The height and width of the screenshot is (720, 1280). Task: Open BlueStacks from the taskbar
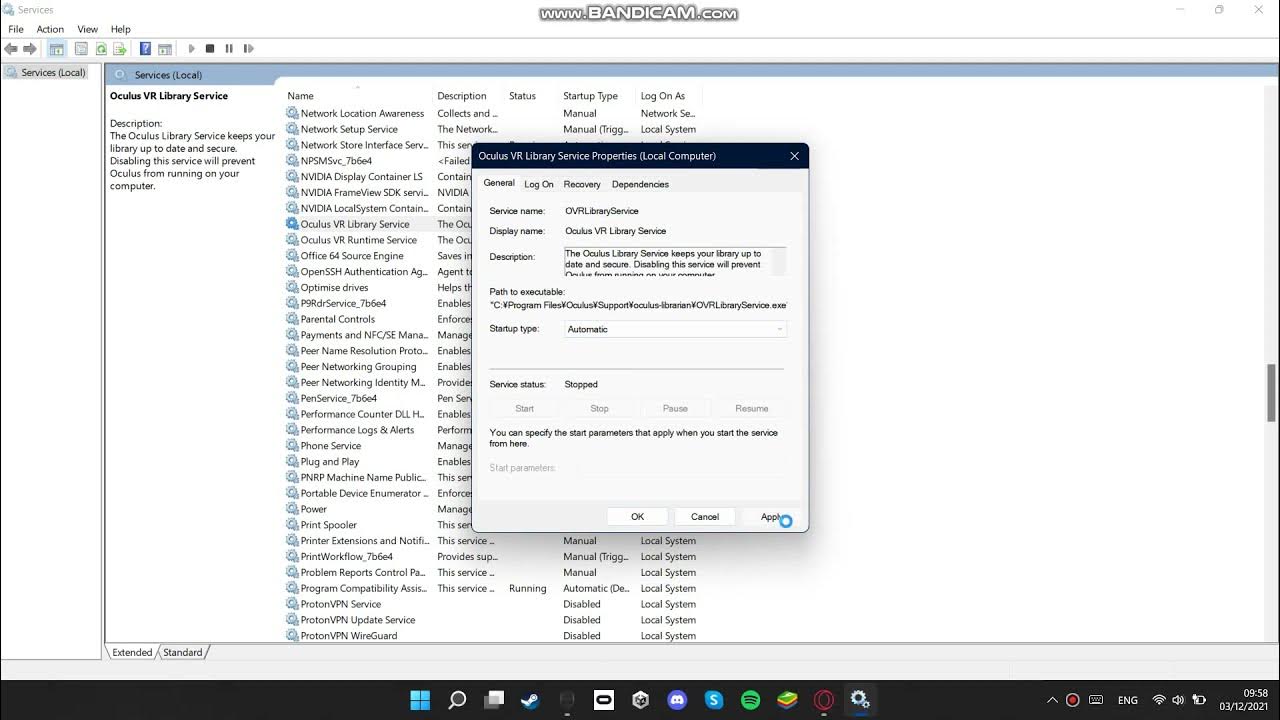pos(788,700)
